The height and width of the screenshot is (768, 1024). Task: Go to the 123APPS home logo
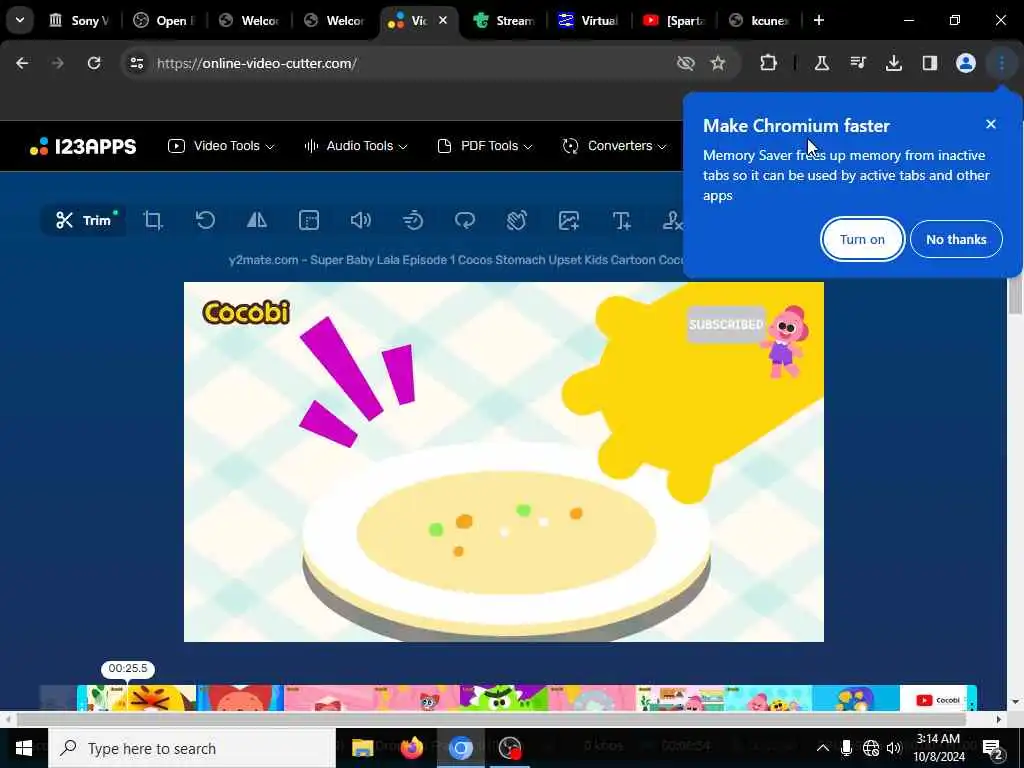pos(83,146)
